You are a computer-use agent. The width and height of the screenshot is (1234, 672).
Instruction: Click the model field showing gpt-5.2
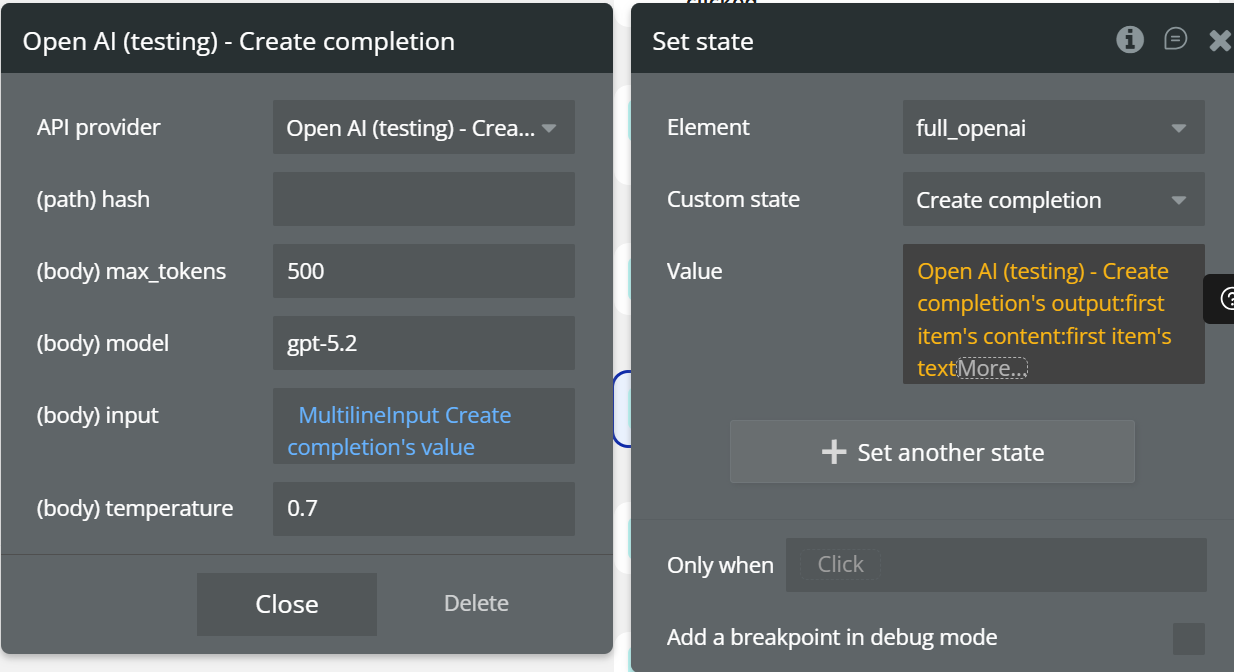[x=423, y=343]
